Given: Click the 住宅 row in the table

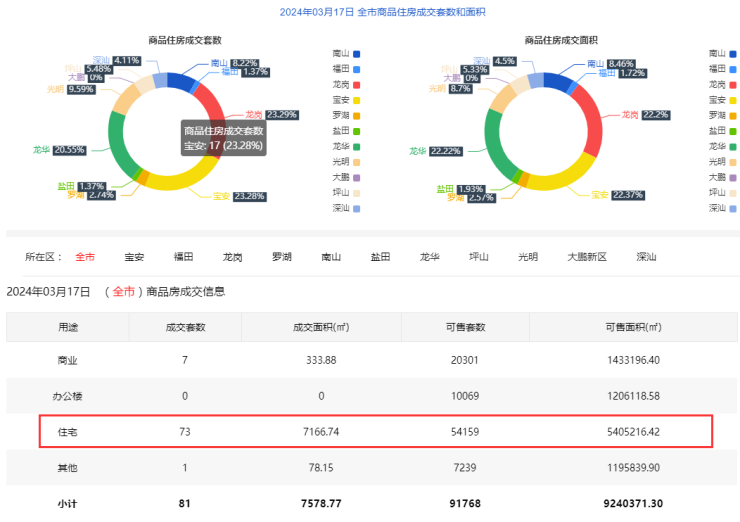Looking at the screenshot, I should (375, 431).
